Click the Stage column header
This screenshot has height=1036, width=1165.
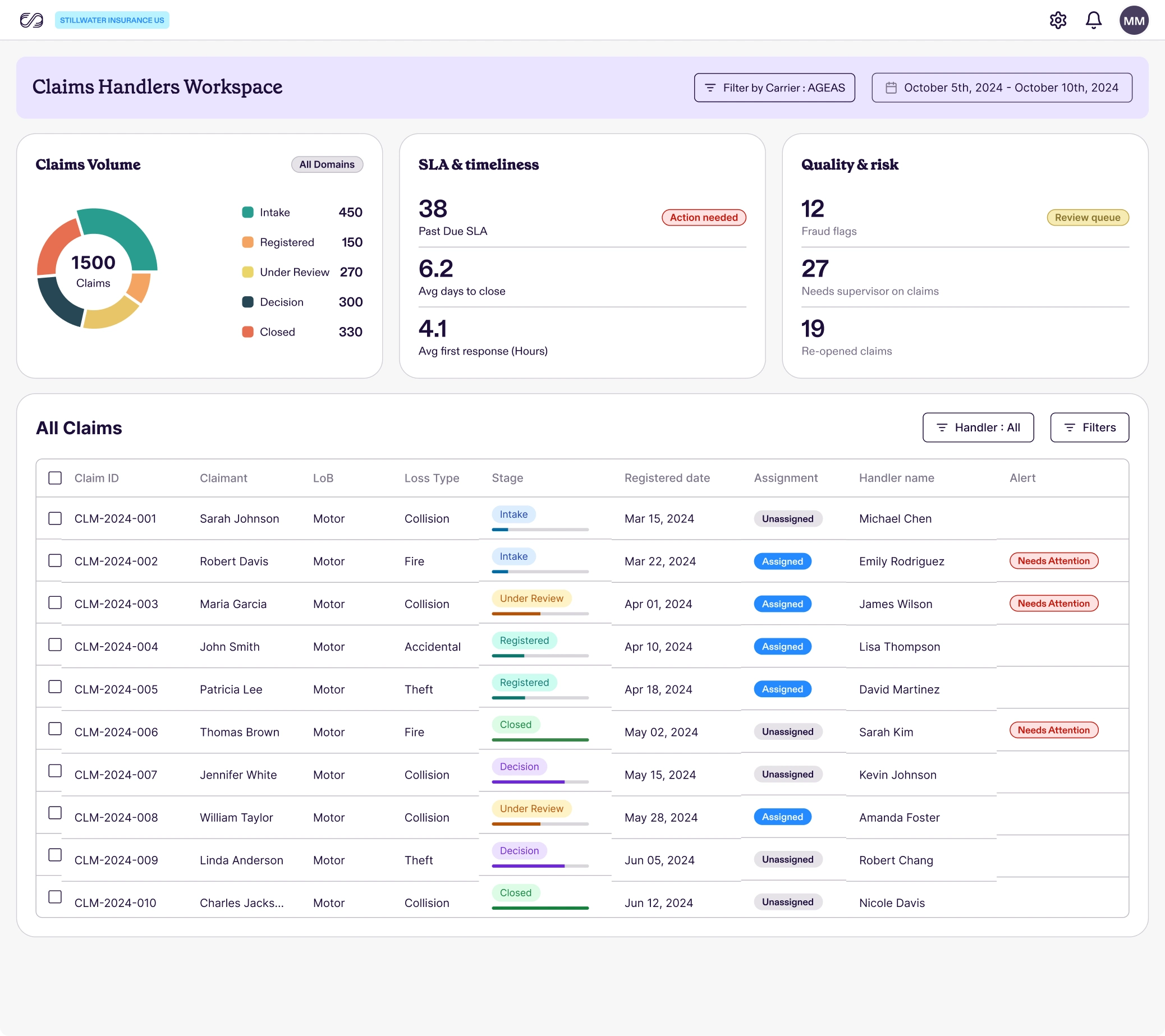[x=507, y=478]
